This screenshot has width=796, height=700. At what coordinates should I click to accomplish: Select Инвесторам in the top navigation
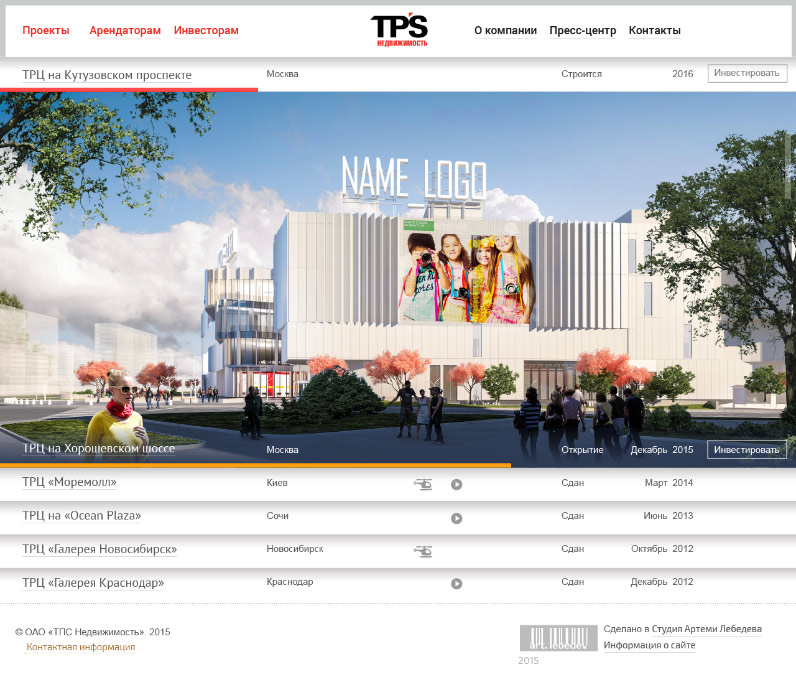click(x=206, y=31)
